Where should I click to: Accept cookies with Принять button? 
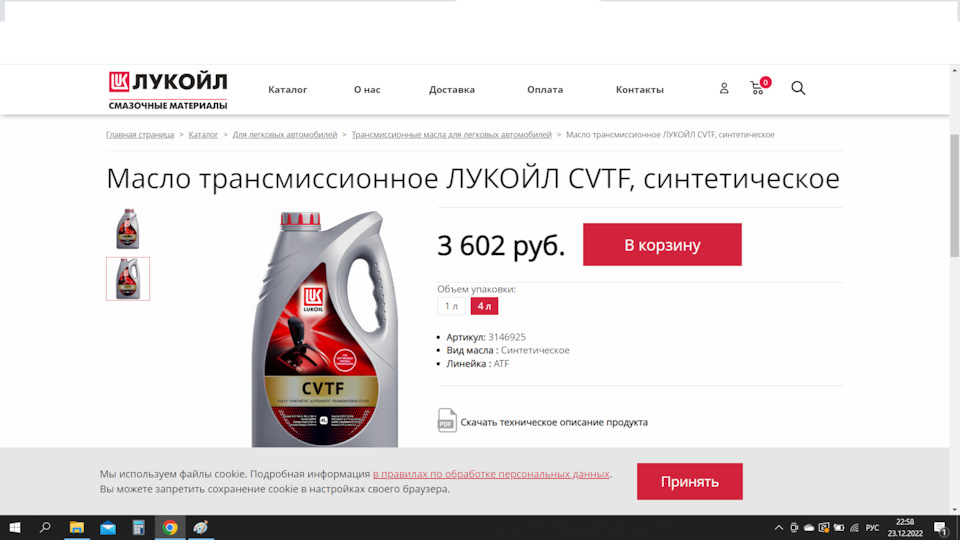tap(689, 481)
